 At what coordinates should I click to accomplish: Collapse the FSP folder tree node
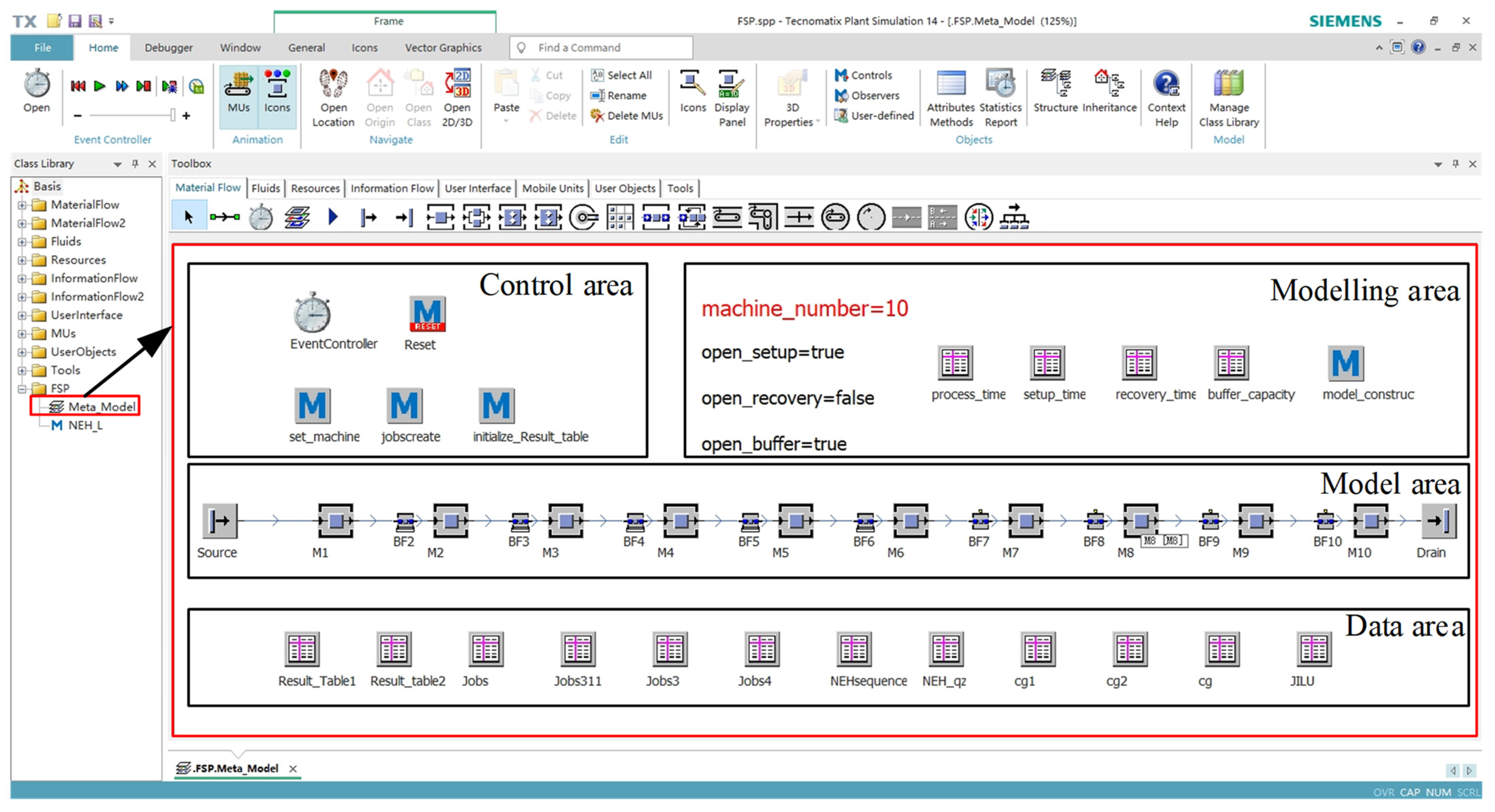click(x=21, y=389)
